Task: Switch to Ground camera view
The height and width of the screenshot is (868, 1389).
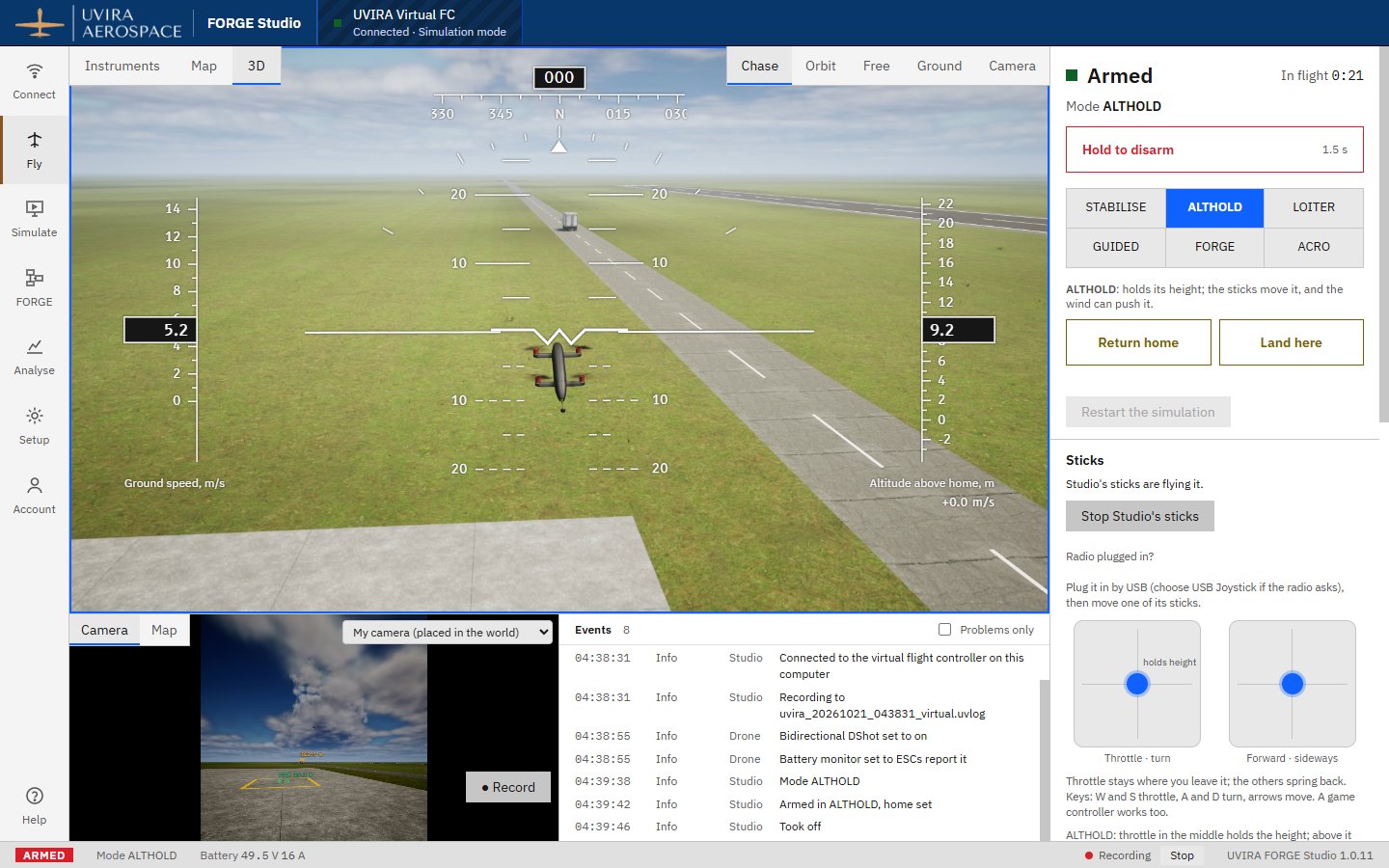Action: [x=940, y=66]
